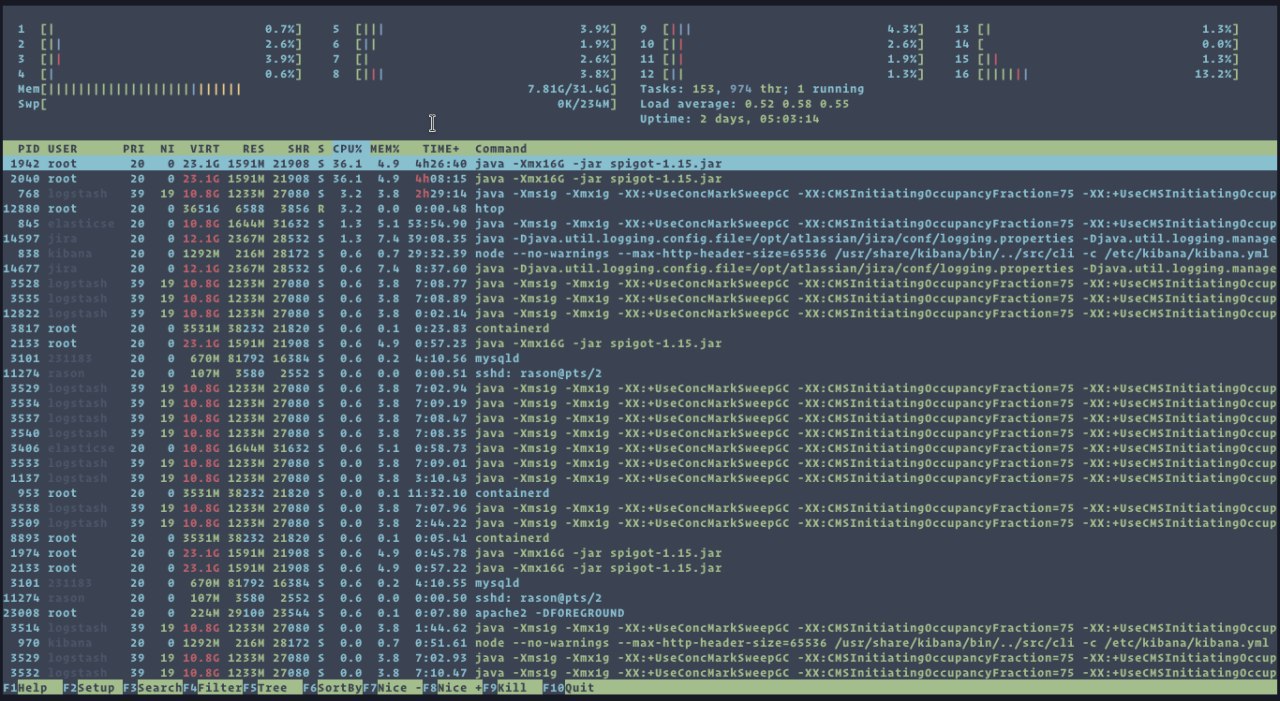This screenshot has height=701, width=1280.
Task: Sort by the MEM% column header
Action: click(x=385, y=148)
